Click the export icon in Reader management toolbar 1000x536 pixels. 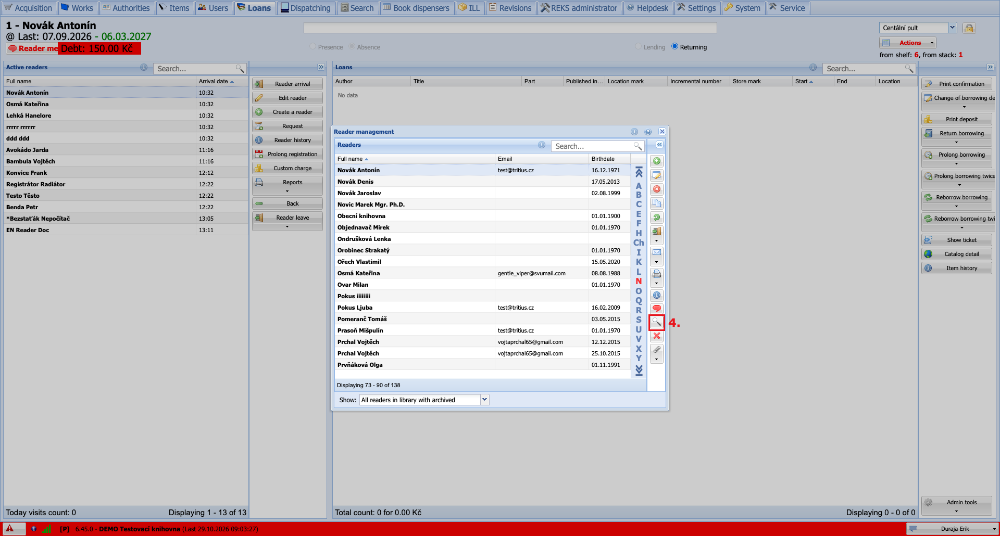(656, 232)
